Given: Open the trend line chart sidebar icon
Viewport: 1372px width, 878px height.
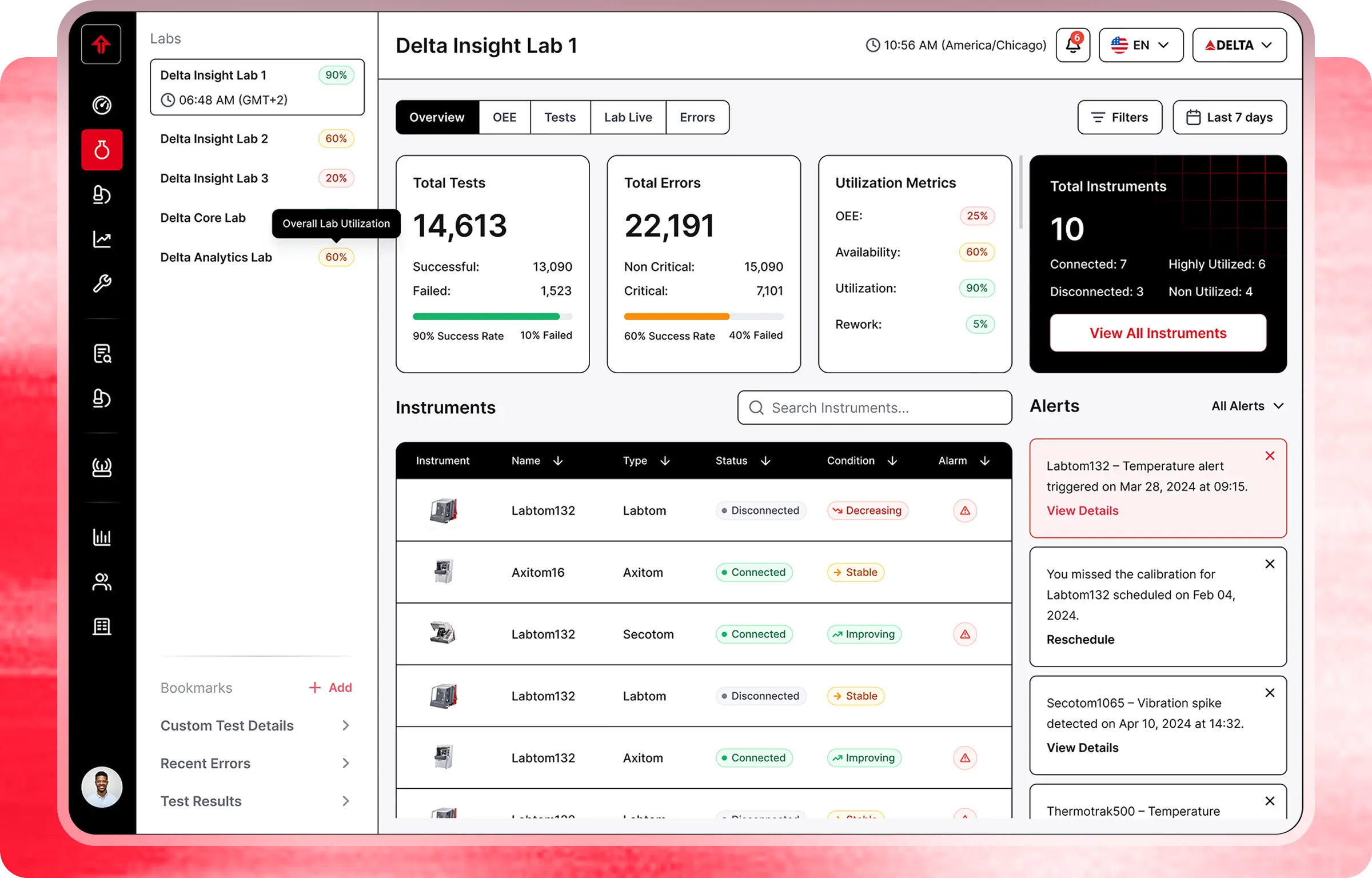Looking at the screenshot, I should pos(102,239).
